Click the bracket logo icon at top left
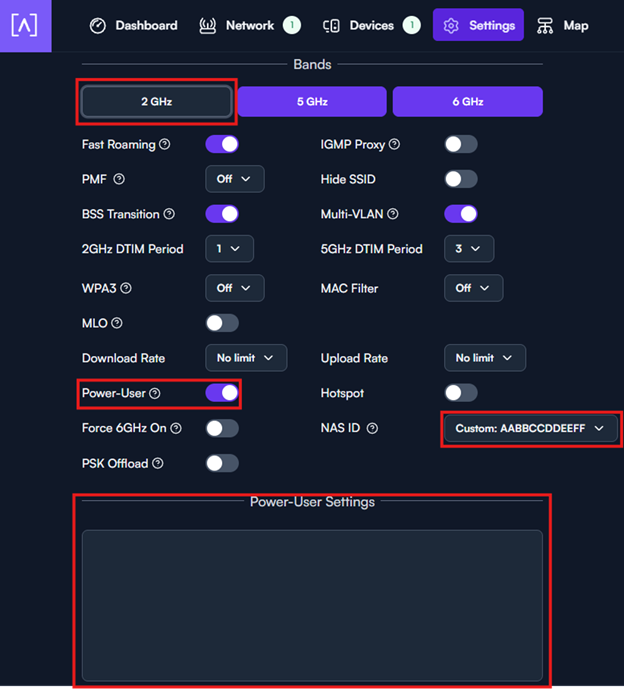 [x=25, y=25]
